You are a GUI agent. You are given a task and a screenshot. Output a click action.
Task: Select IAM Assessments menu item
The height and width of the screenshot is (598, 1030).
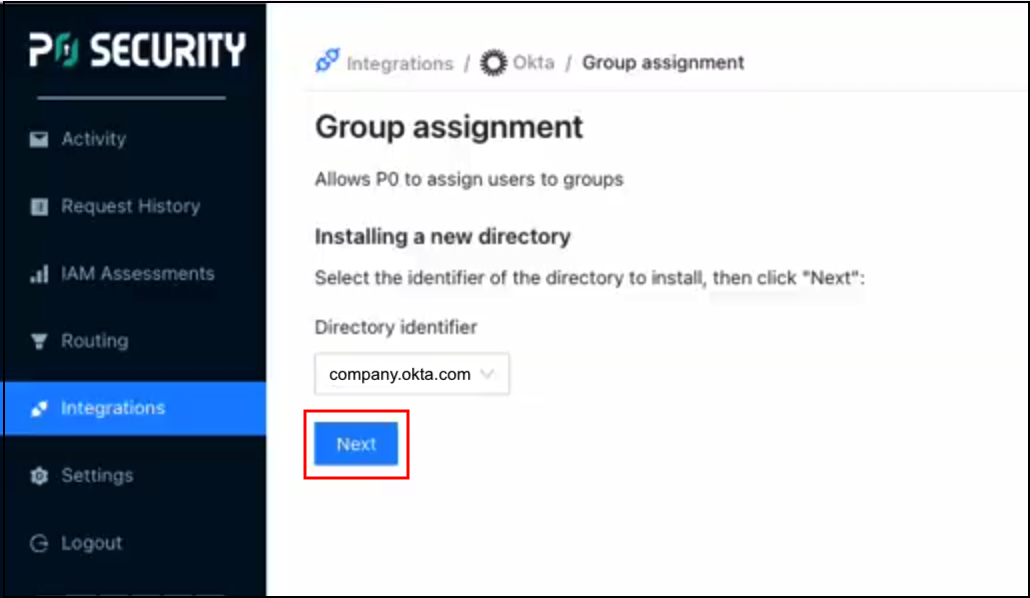137,274
